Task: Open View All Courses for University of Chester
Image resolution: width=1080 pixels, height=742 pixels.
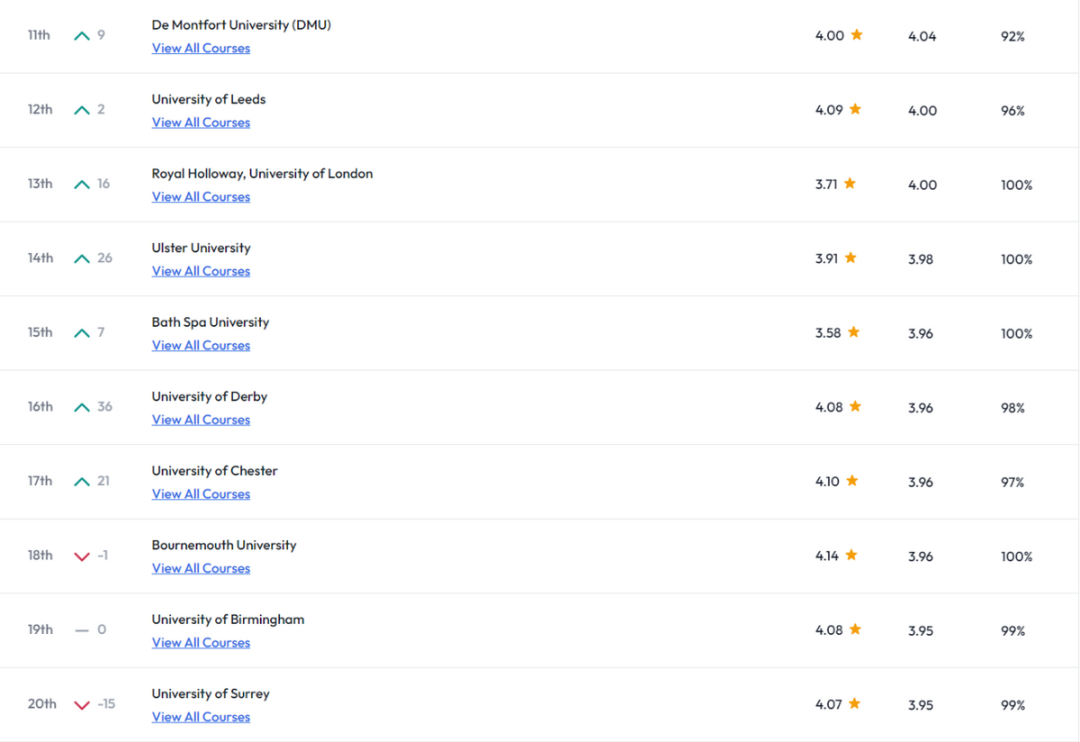Action: 200,495
